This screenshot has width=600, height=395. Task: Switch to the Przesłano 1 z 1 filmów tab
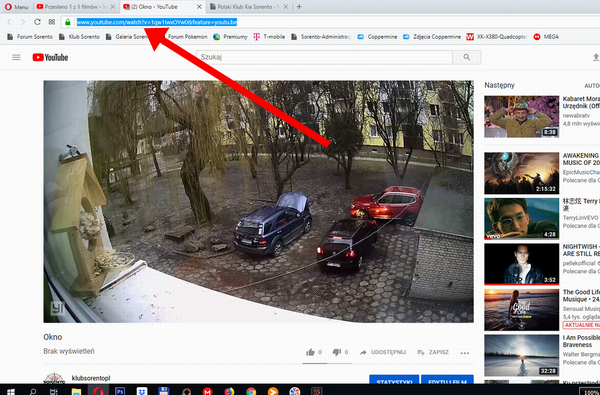pos(76,7)
